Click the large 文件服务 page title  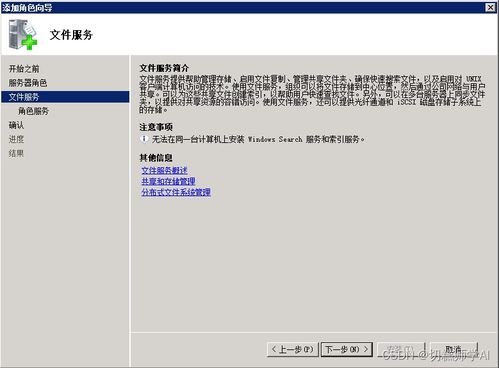pos(71,35)
